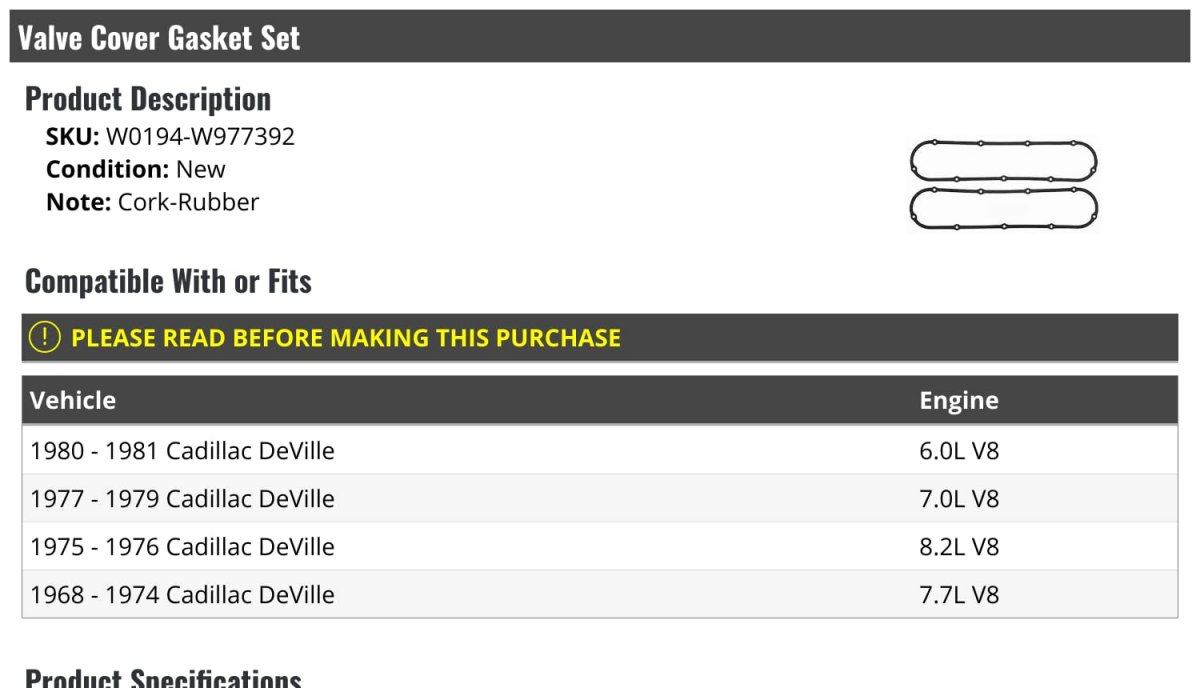Click the yellow warning exclamation icon
The image size is (1200, 688).
45,338
